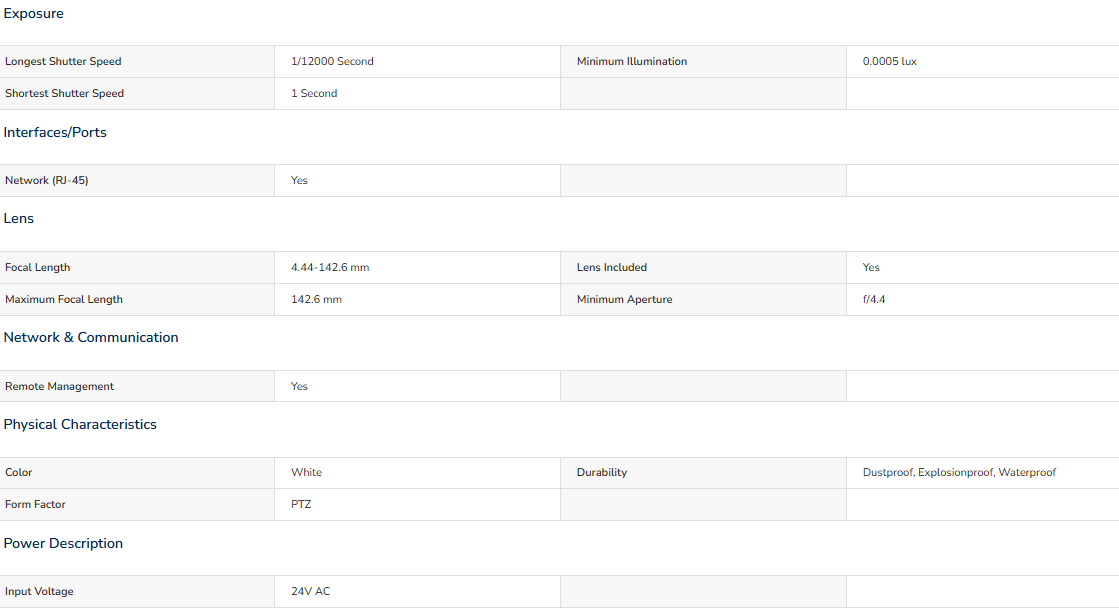Image resolution: width=1119 pixels, height=610 pixels.
Task: Select the 1/12000 Second value
Action: click(332, 61)
